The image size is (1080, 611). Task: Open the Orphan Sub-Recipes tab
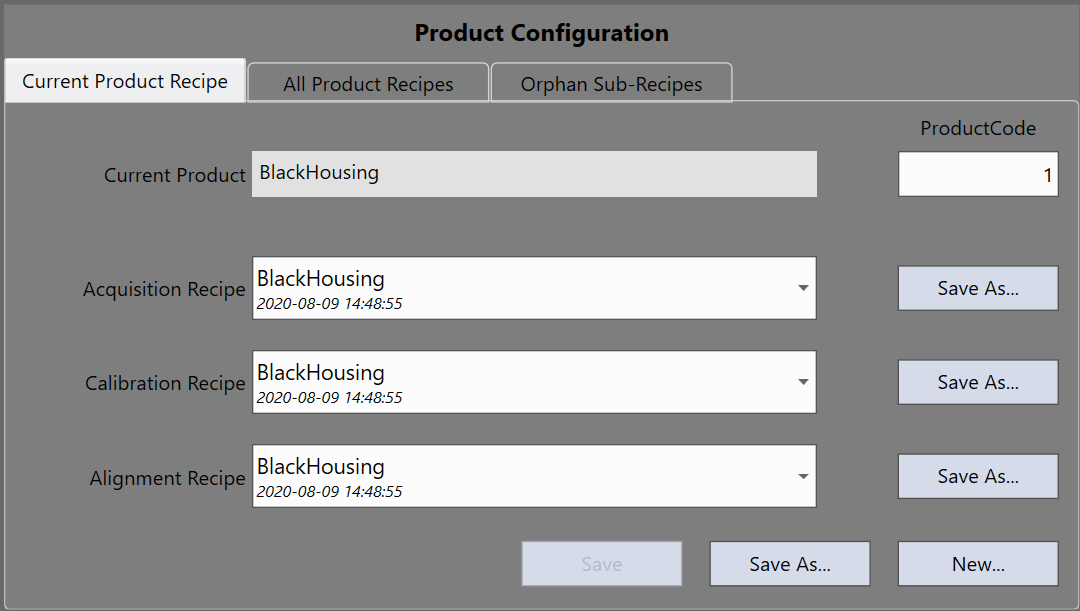(611, 84)
